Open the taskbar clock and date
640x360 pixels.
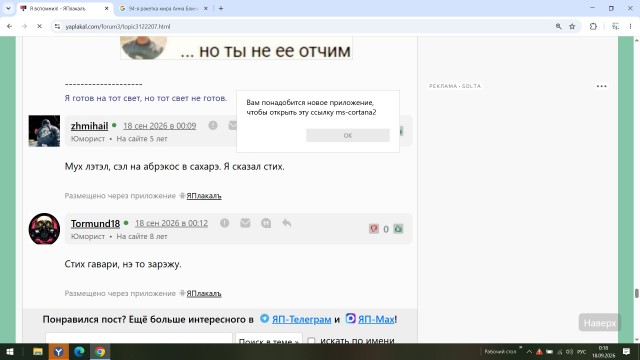pos(603,352)
